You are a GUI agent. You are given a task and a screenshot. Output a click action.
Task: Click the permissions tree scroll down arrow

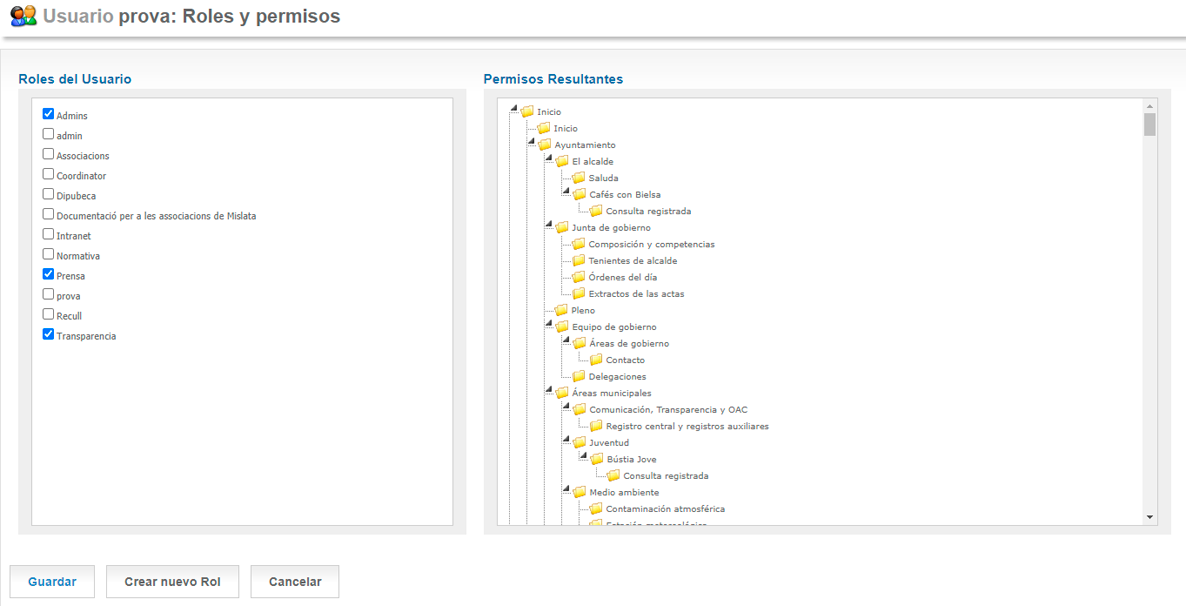(1150, 517)
